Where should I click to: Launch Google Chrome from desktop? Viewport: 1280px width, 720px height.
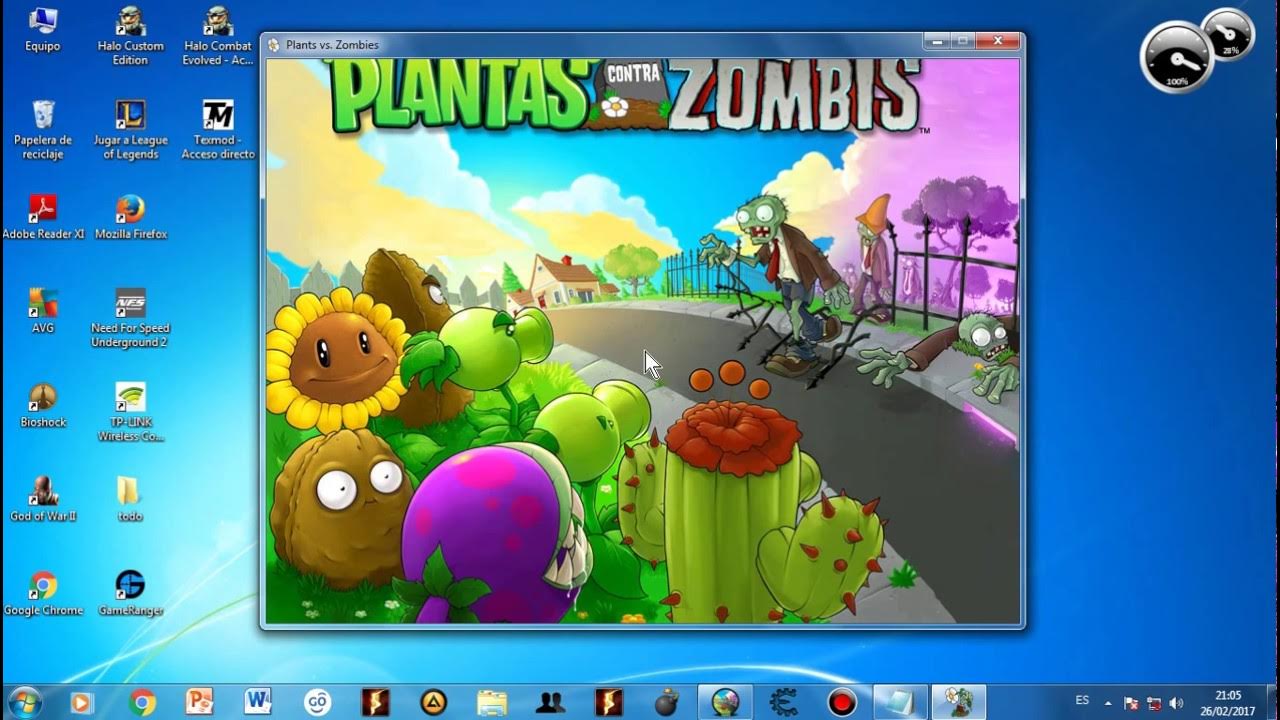pos(43,593)
